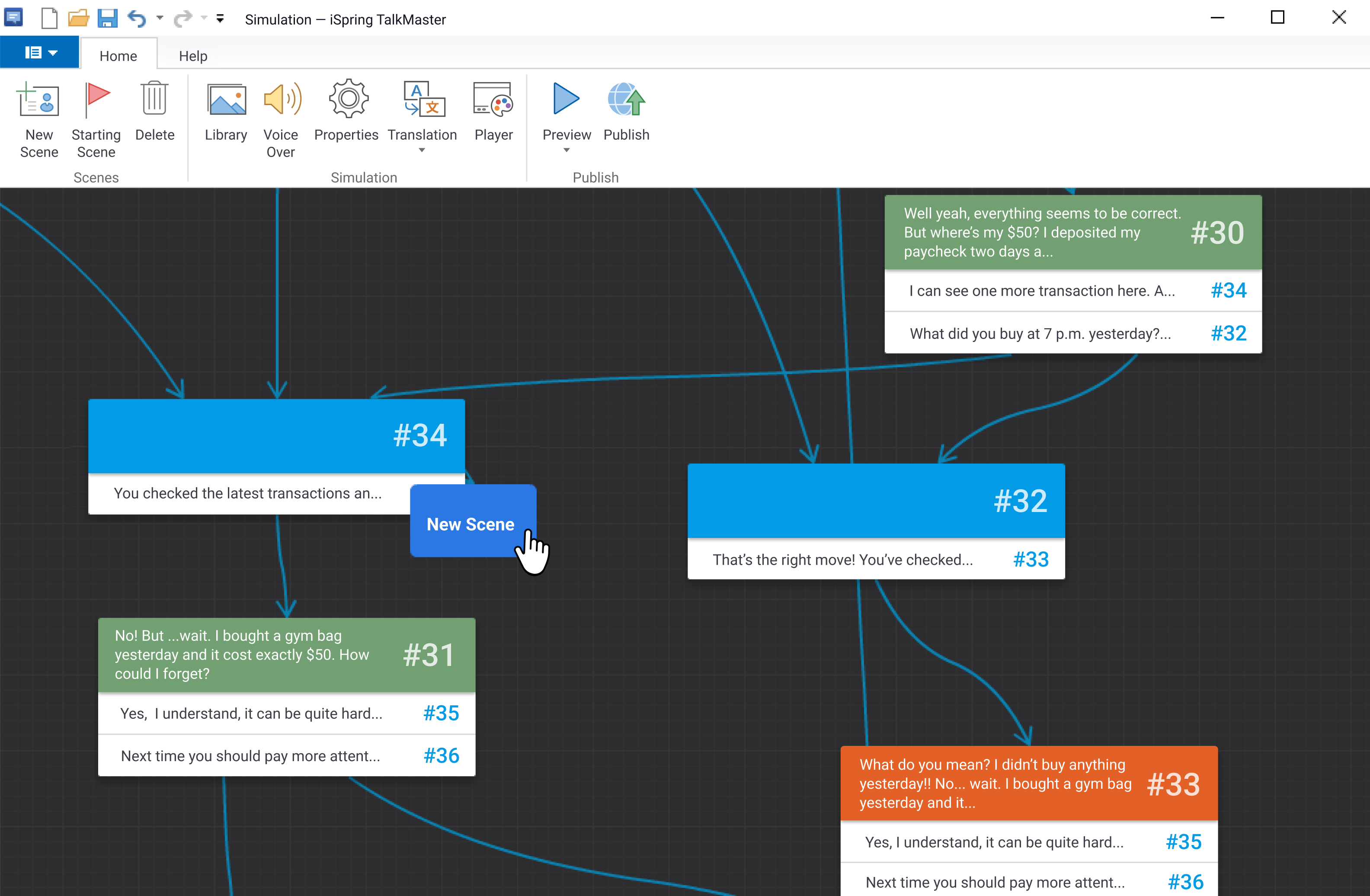Image resolution: width=1370 pixels, height=896 pixels.
Task: Delete the selected scene
Action: click(154, 112)
